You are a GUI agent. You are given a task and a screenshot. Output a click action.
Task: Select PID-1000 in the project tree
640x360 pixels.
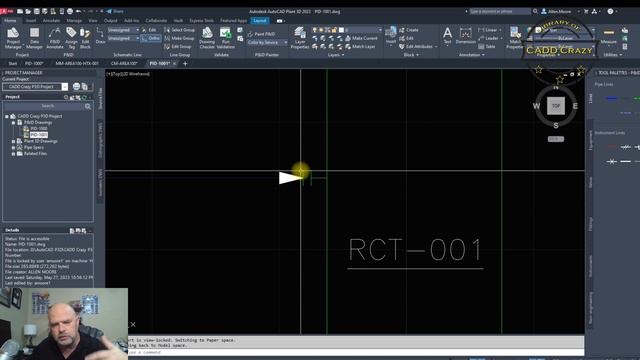pos(39,129)
